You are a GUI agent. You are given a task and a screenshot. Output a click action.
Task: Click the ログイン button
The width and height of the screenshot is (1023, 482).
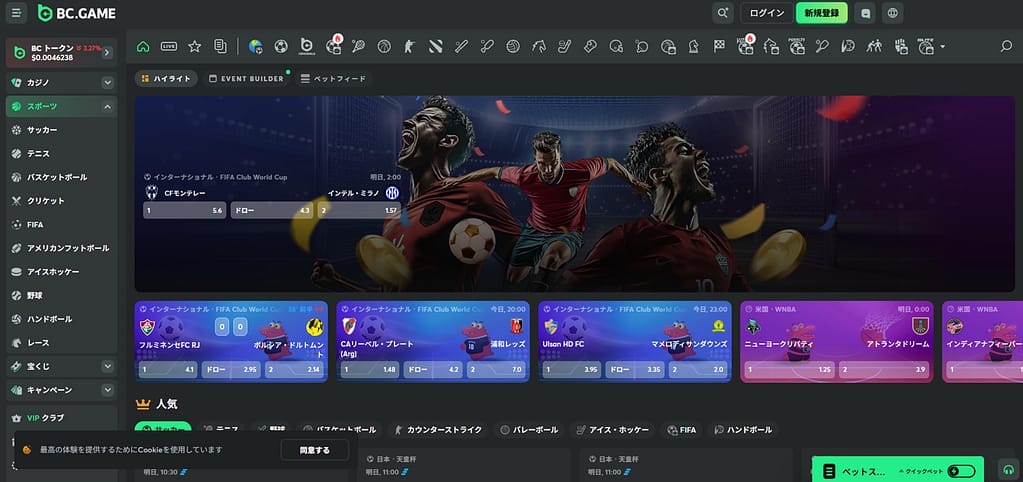pyautogui.click(x=767, y=12)
